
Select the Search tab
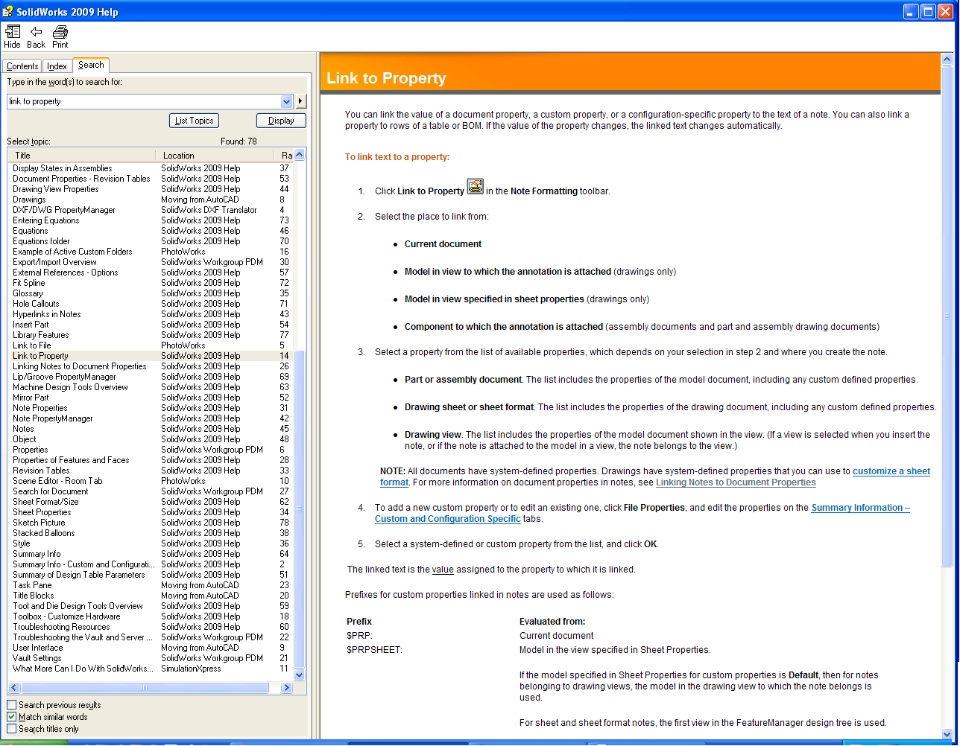pos(91,65)
